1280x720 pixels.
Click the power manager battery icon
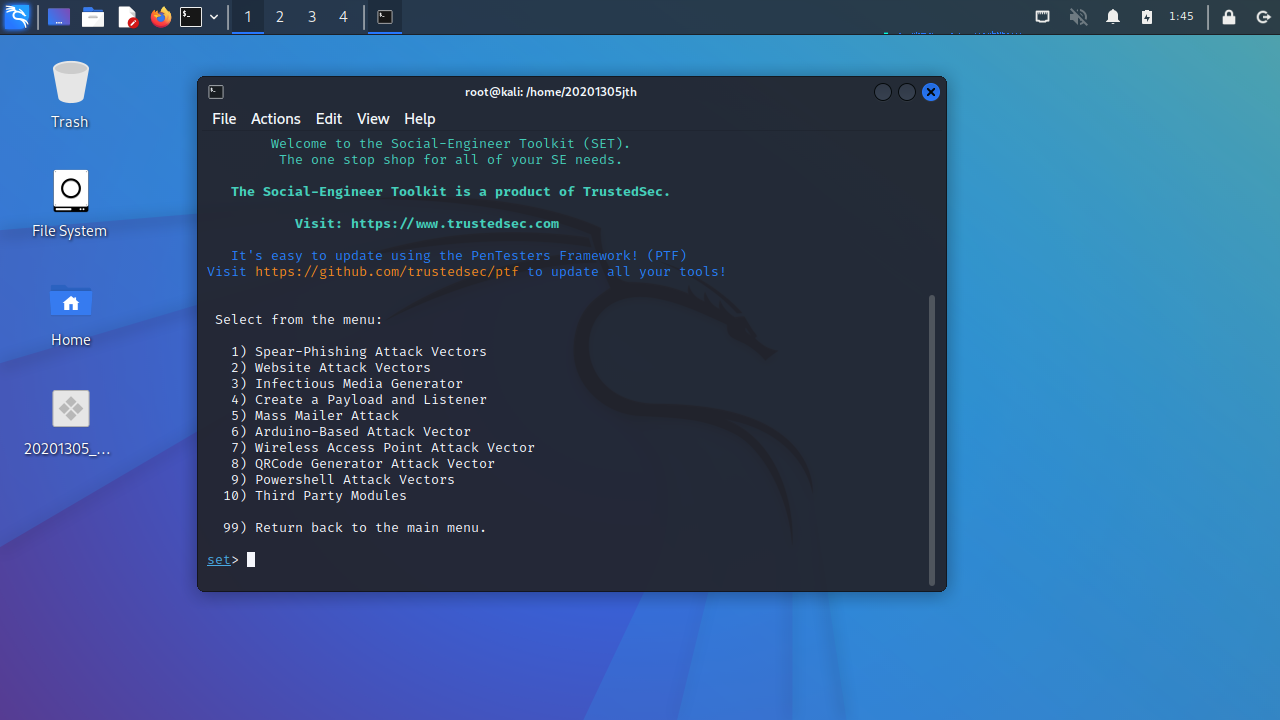(1147, 17)
